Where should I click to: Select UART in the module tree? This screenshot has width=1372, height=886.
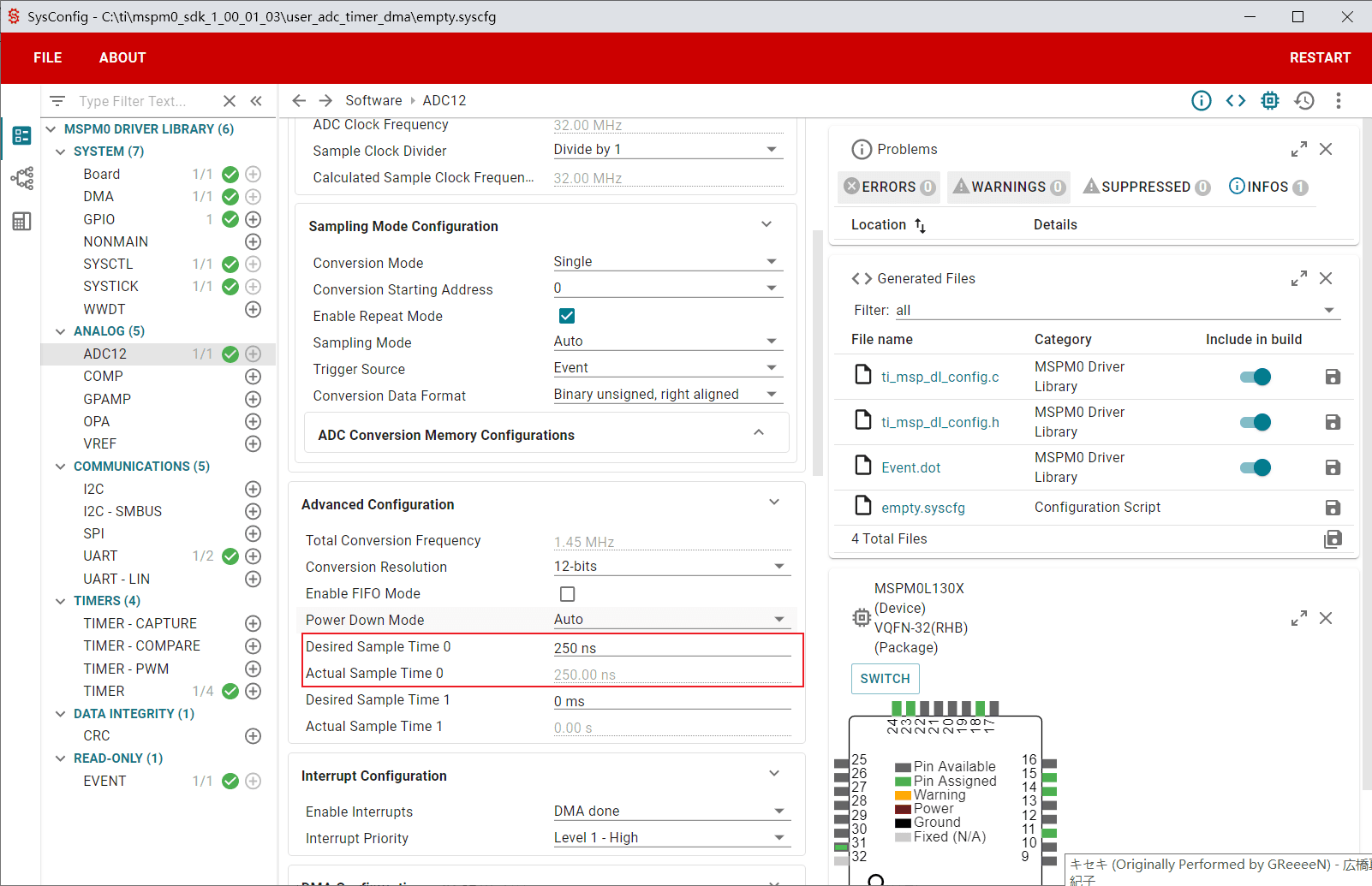100,556
